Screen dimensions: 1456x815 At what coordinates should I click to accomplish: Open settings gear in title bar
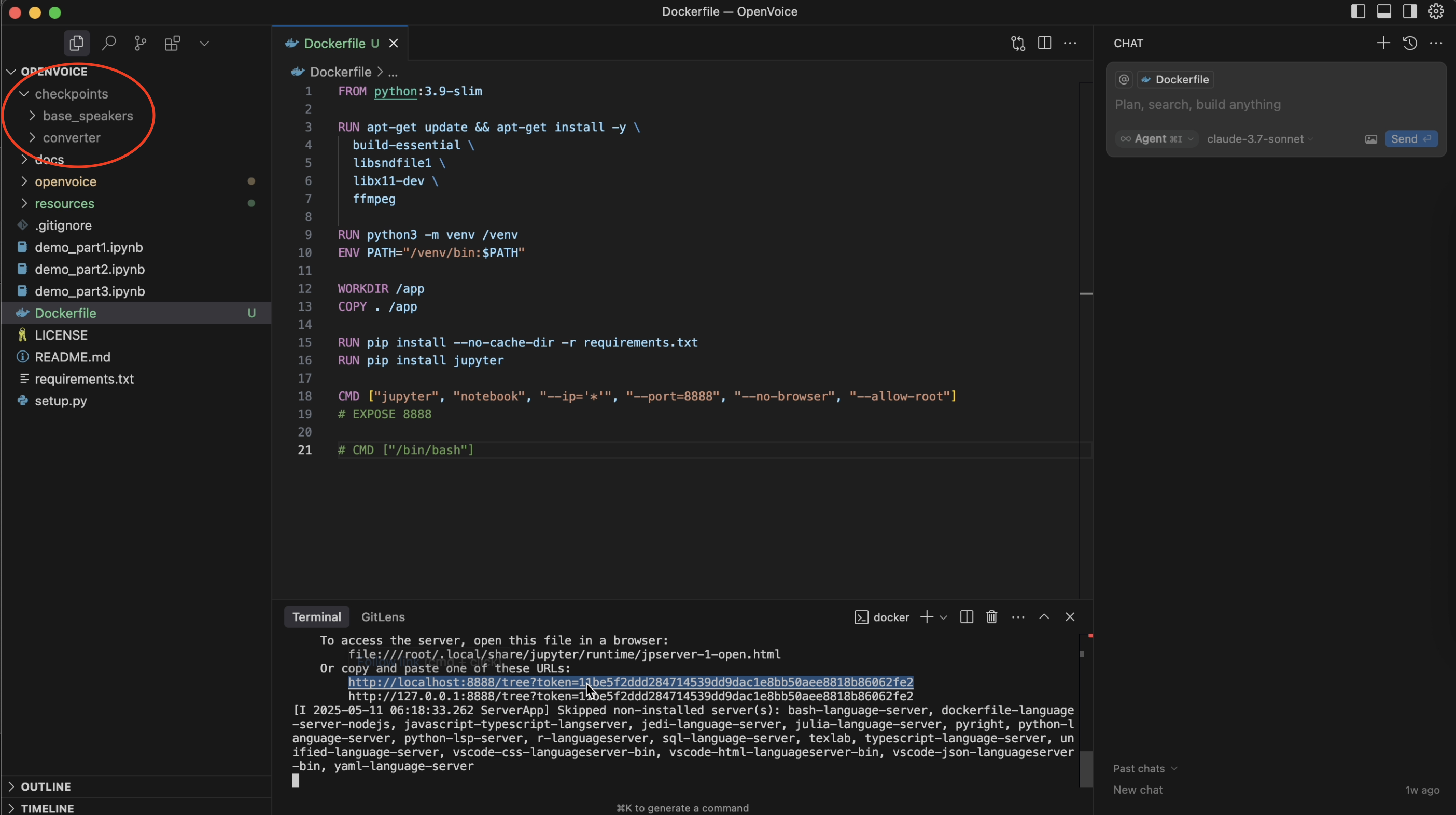pos(1436,11)
